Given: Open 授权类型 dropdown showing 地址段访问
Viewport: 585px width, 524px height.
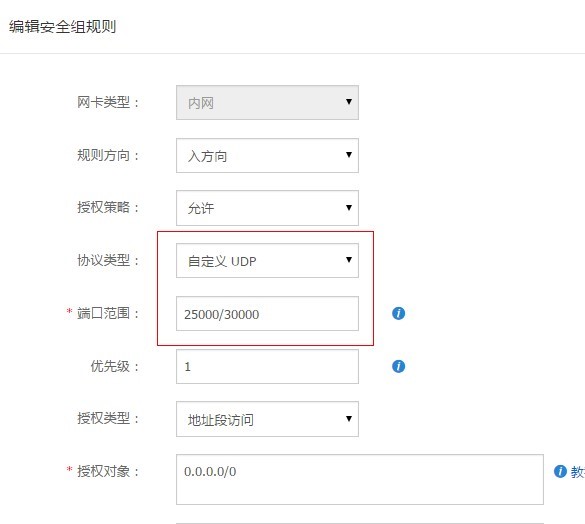Looking at the screenshot, I should (267, 419).
